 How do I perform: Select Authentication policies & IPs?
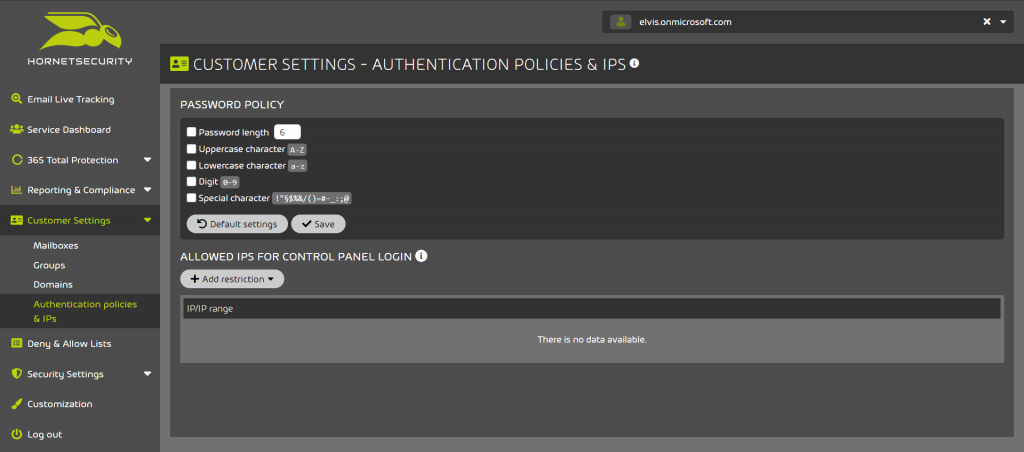click(85, 312)
